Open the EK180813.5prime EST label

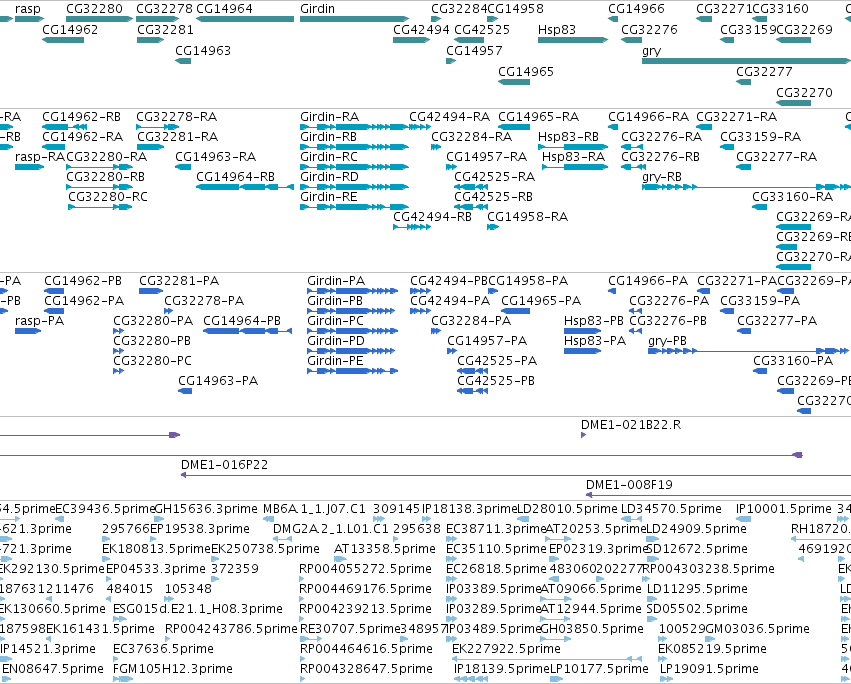point(156,549)
